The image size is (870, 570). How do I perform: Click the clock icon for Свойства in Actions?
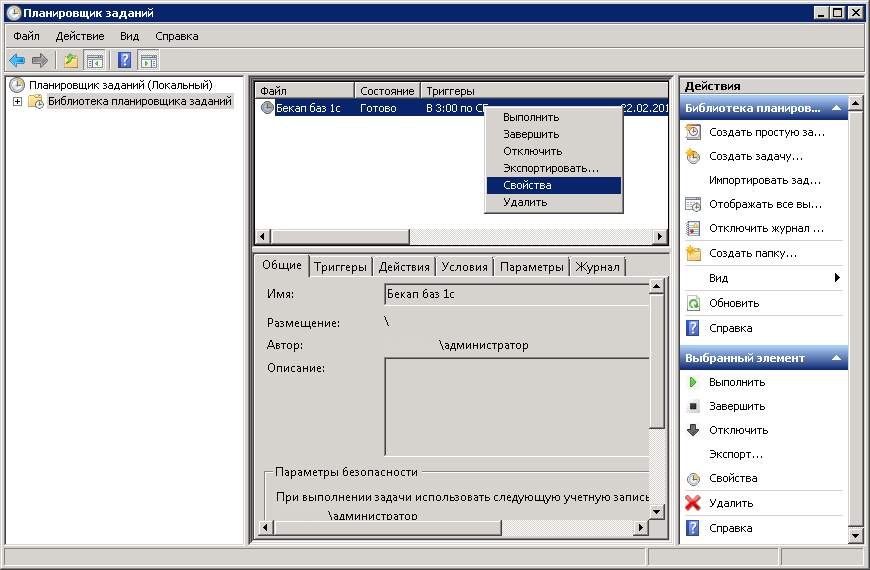pyautogui.click(x=693, y=478)
